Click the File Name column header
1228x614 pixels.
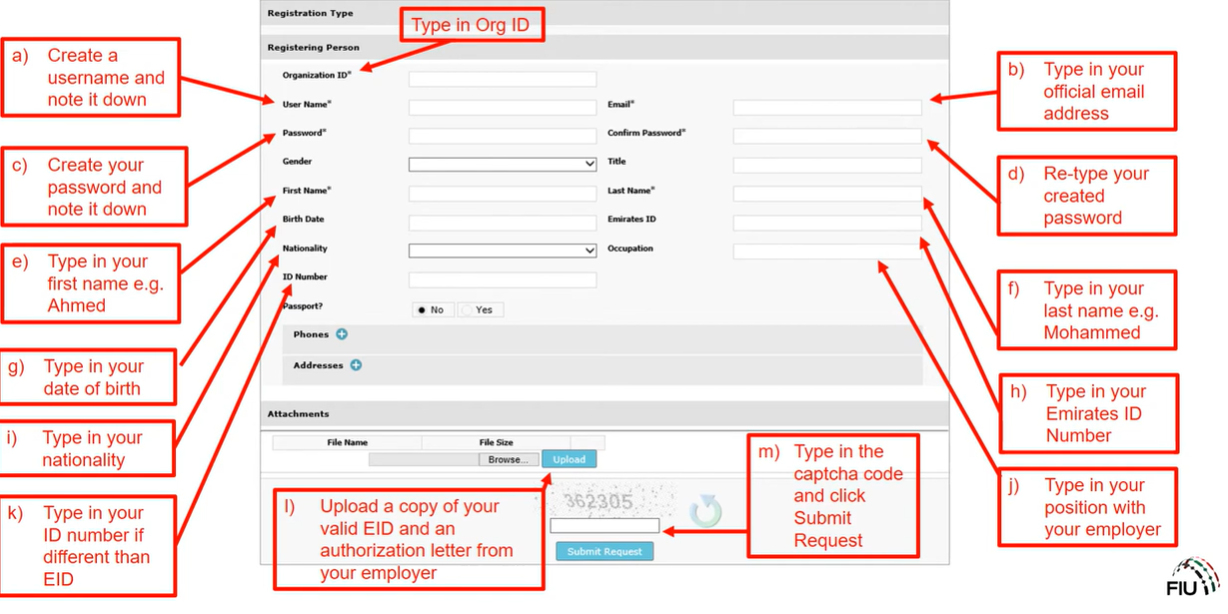pos(347,442)
